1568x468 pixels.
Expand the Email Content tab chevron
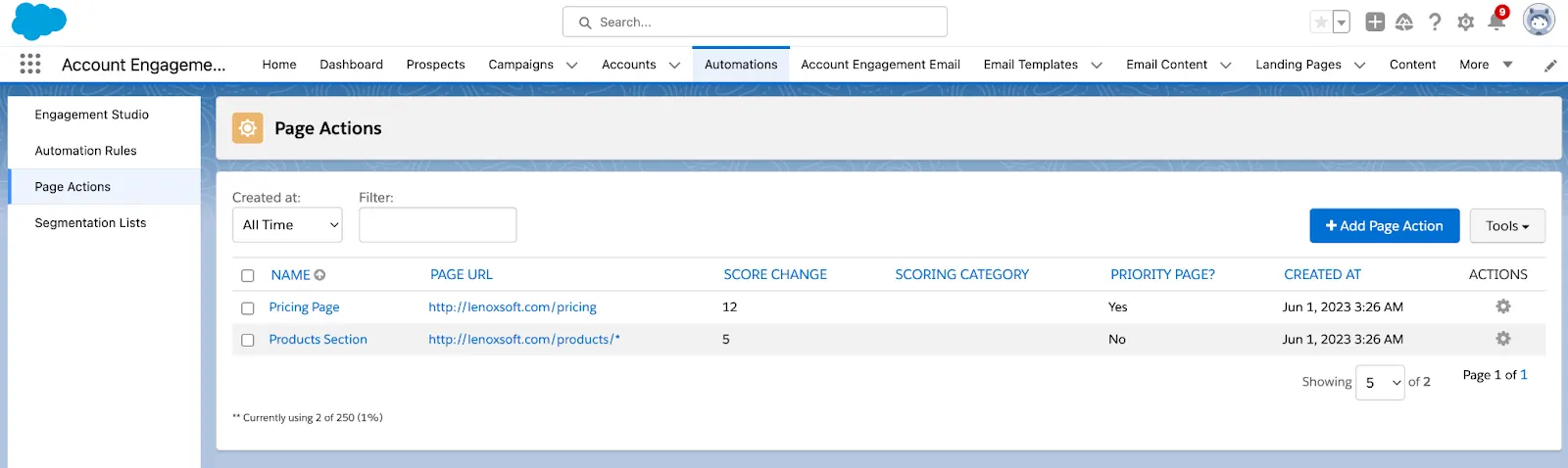point(1226,66)
